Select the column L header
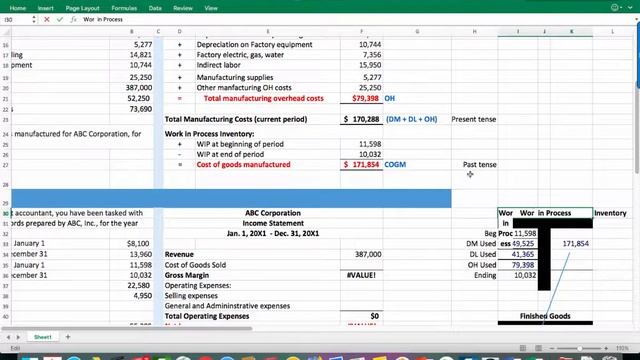The width and height of the screenshot is (640, 360). [612, 31]
